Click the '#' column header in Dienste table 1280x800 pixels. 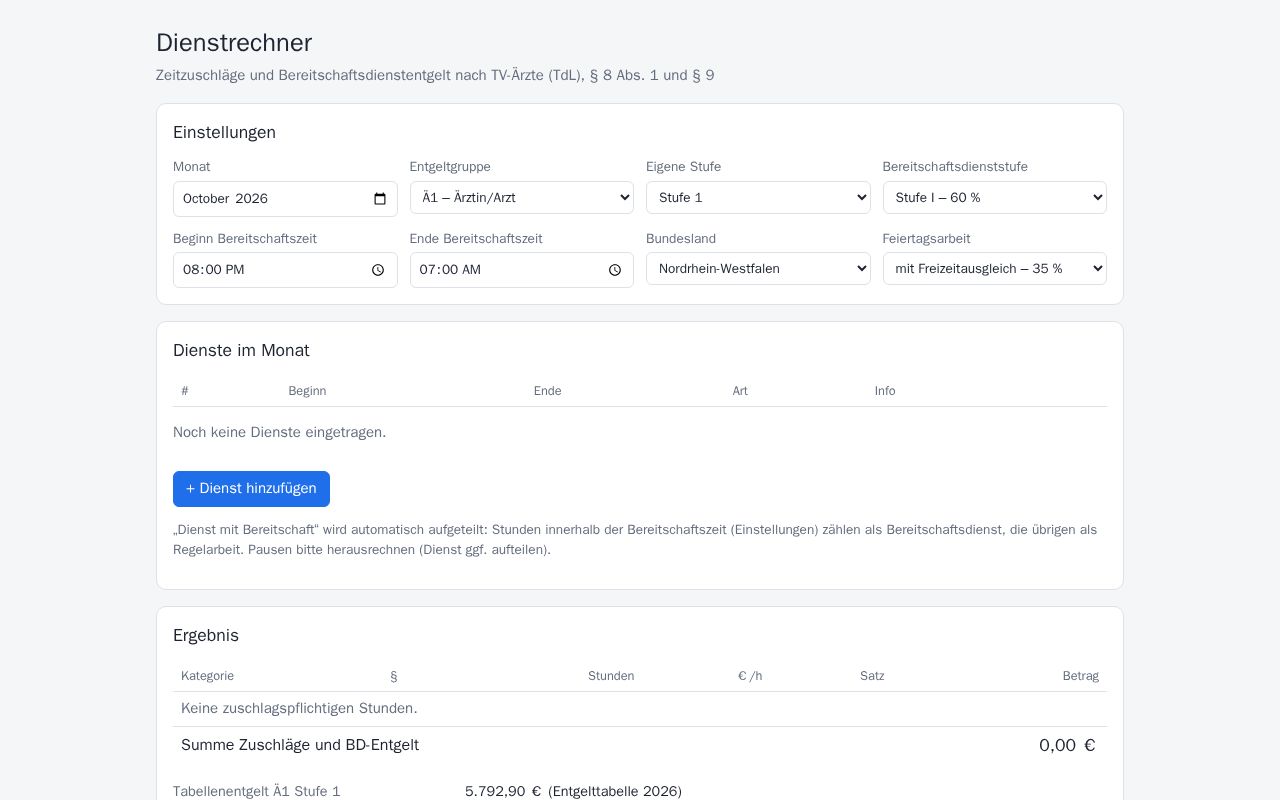pos(185,391)
